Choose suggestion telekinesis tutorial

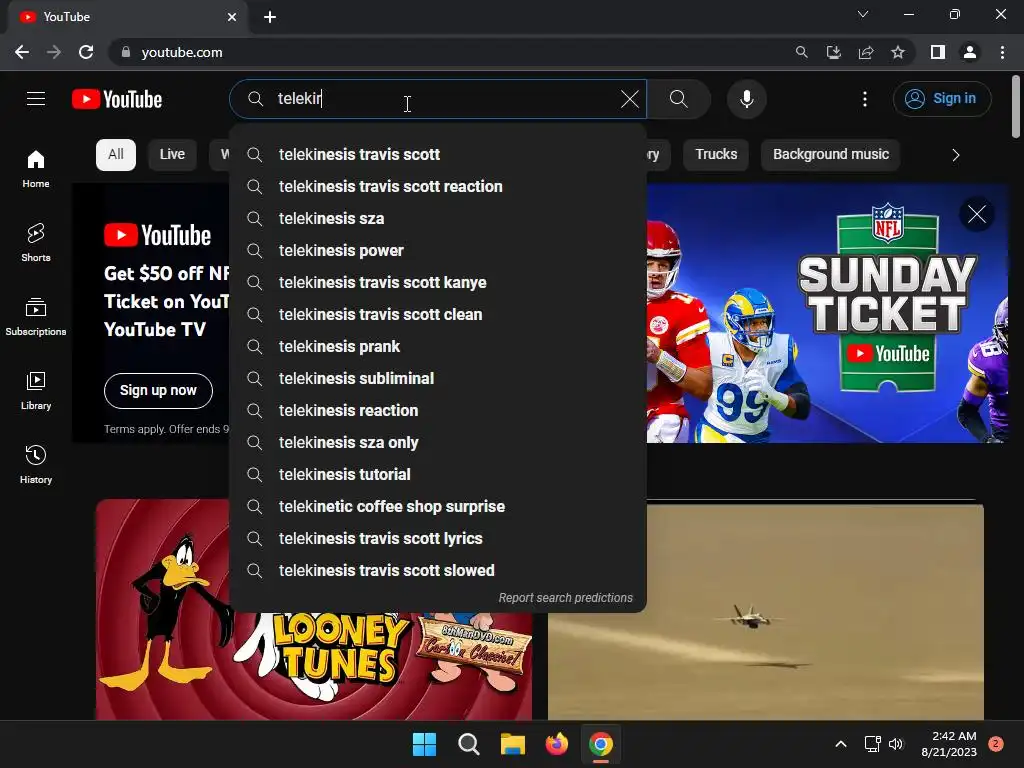click(x=438, y=474)
